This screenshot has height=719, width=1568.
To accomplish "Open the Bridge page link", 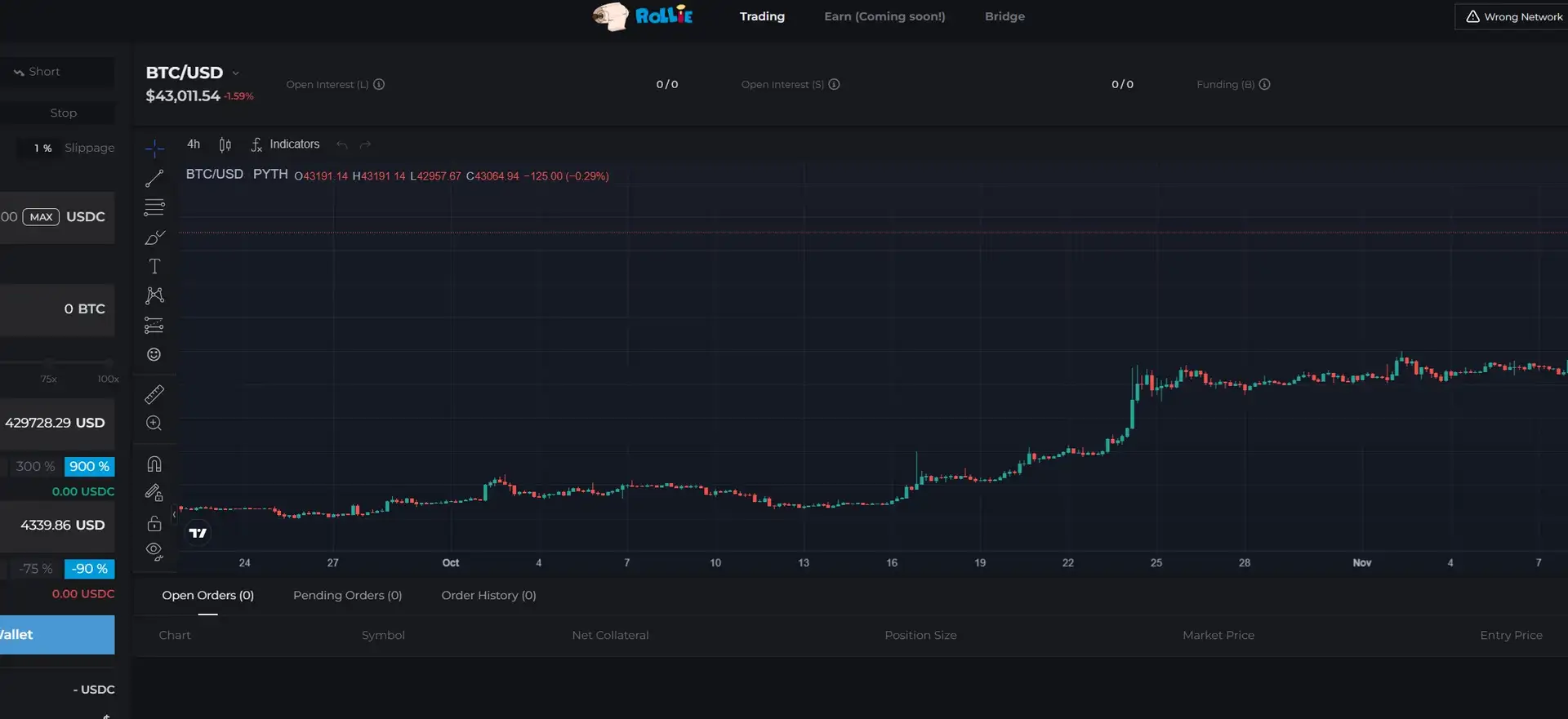I will 1004,16.
